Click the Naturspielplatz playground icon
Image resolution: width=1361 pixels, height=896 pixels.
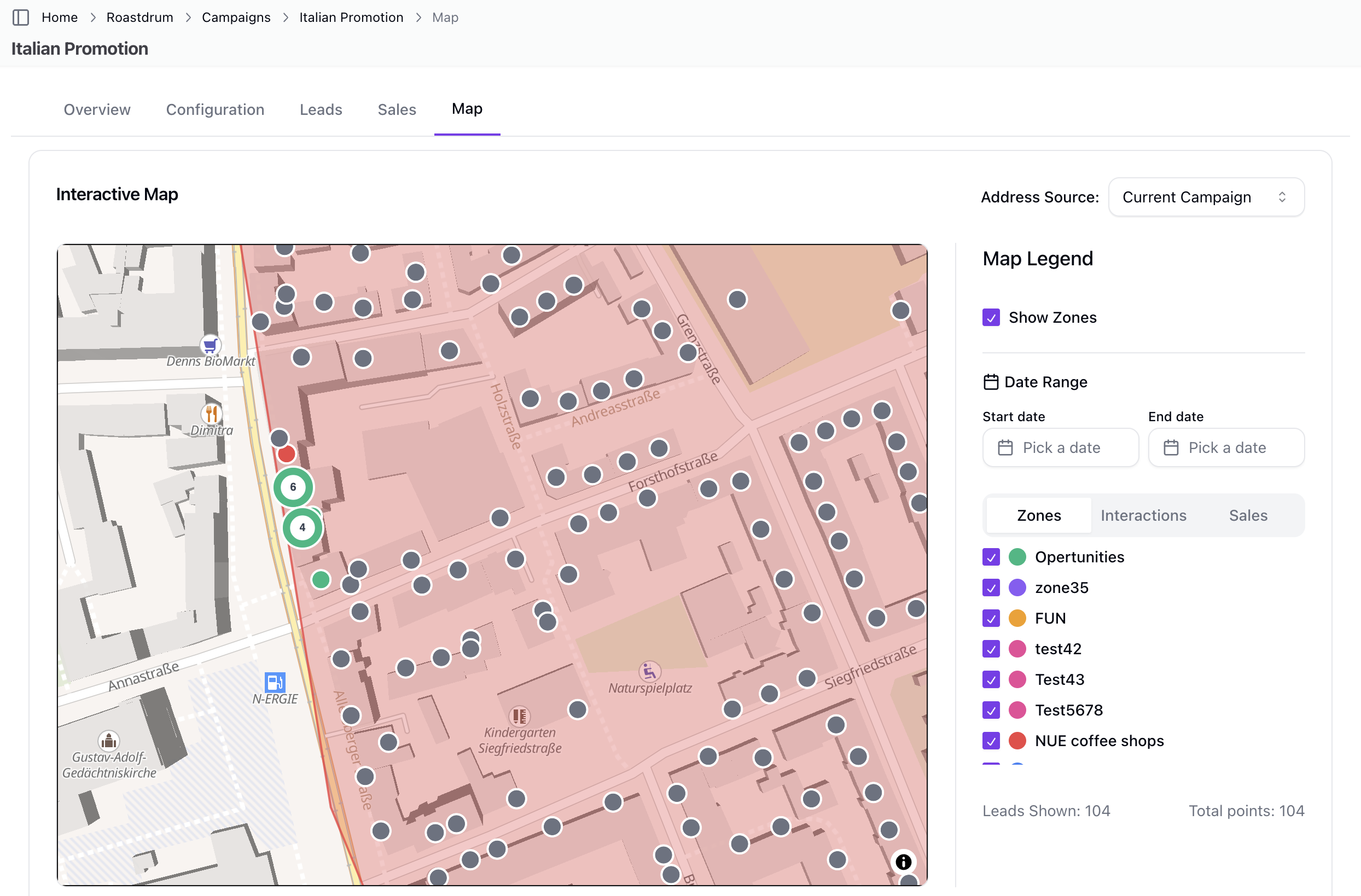coord(649,671)
